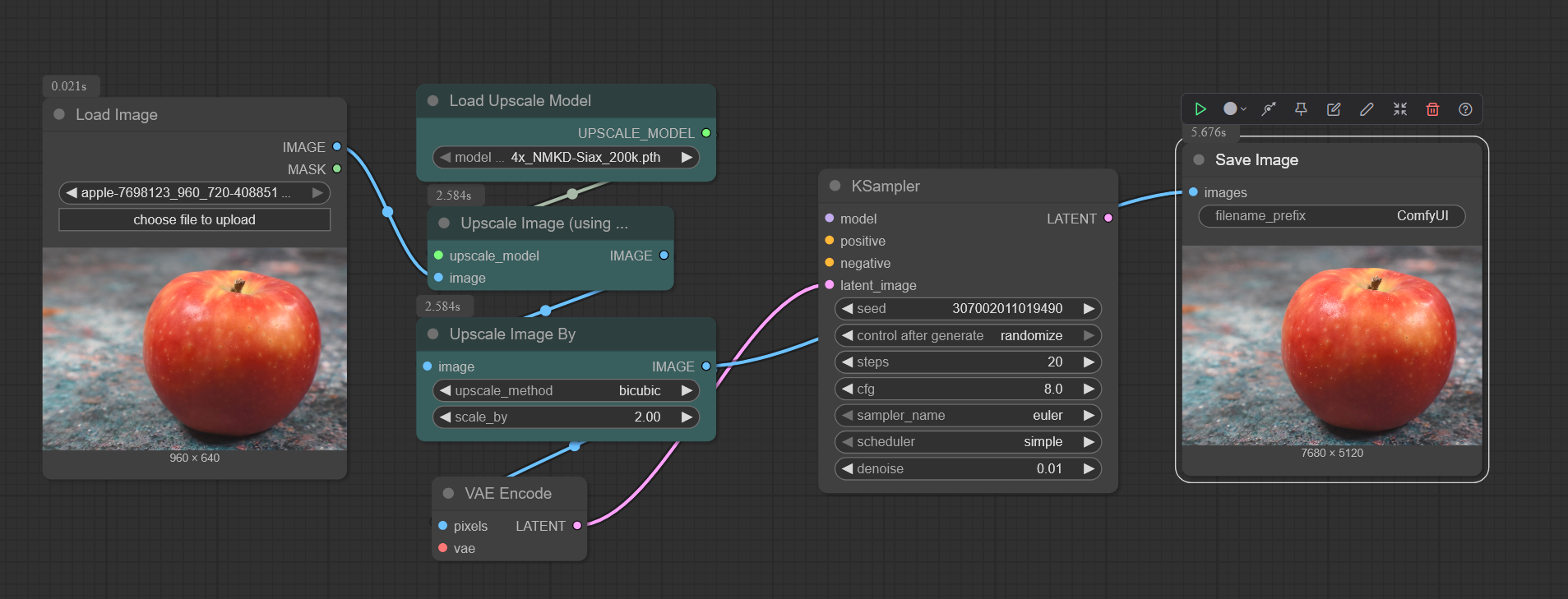Collapse the KSampler node using its title dot
The image size is (1568, 599).
835,186
